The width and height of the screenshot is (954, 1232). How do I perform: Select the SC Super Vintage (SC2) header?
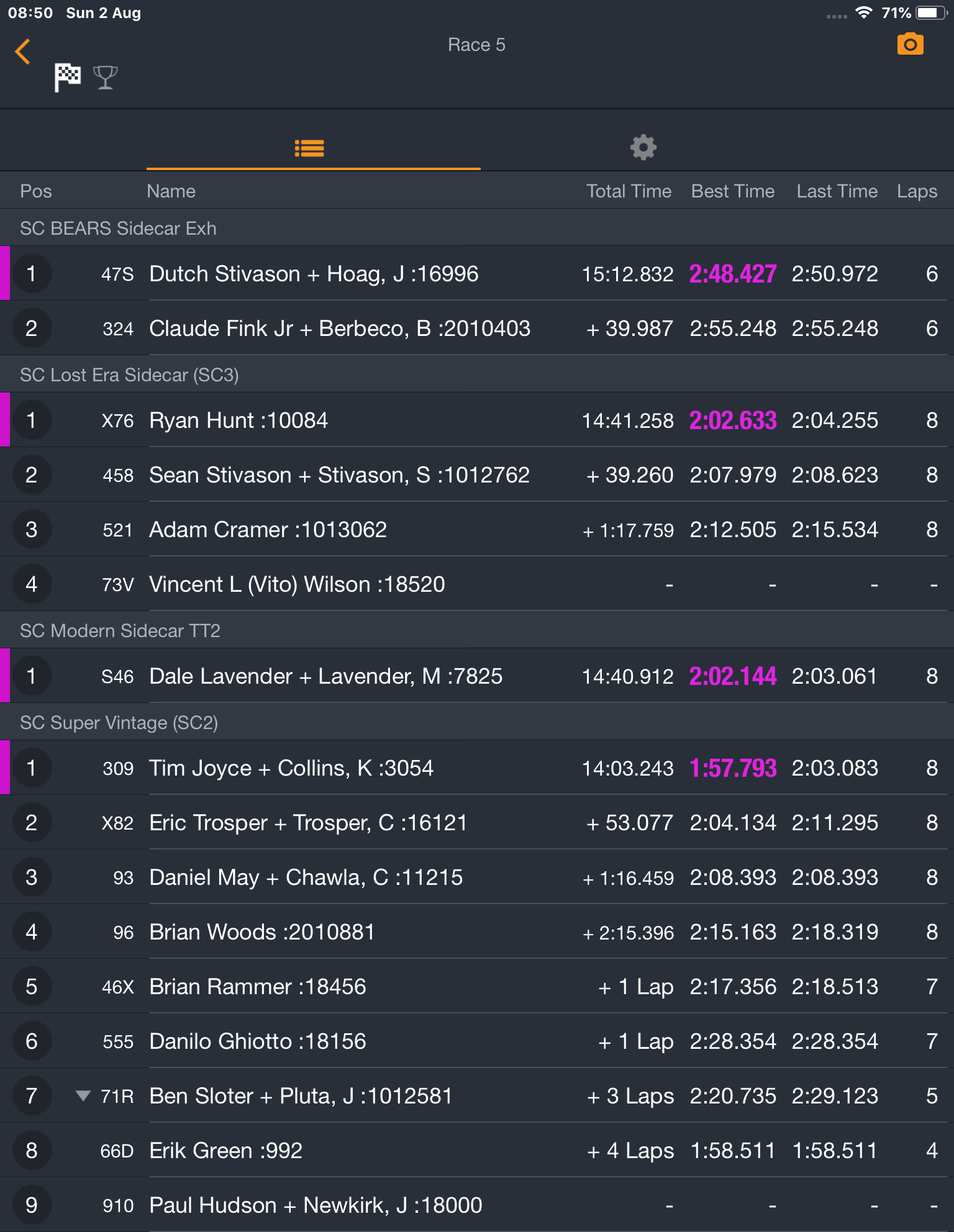click(477, 722)
